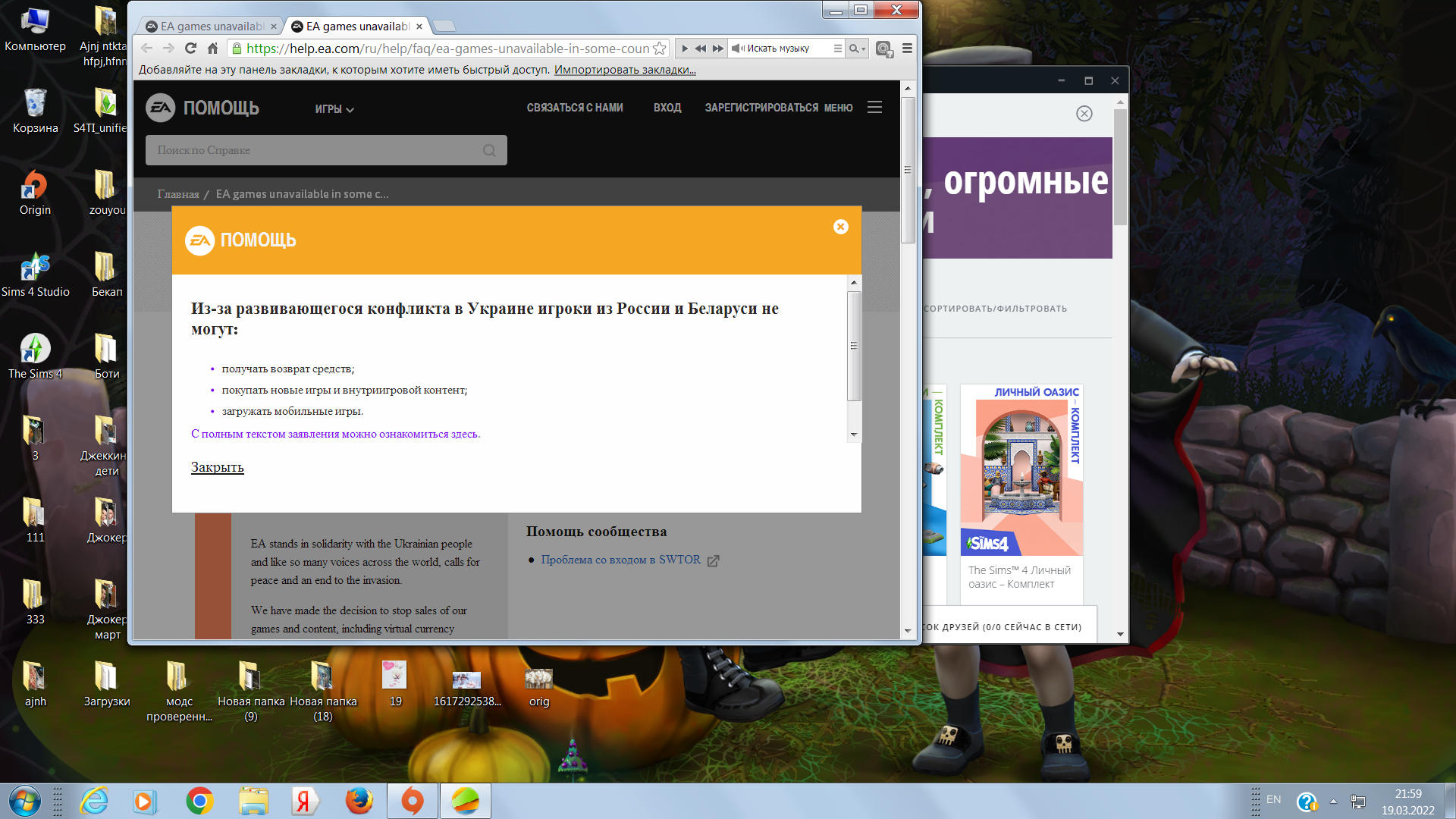Screen dimensions: 1456x819
Task: Click the Главная breadcrumb link
Action: coord(178,194)
